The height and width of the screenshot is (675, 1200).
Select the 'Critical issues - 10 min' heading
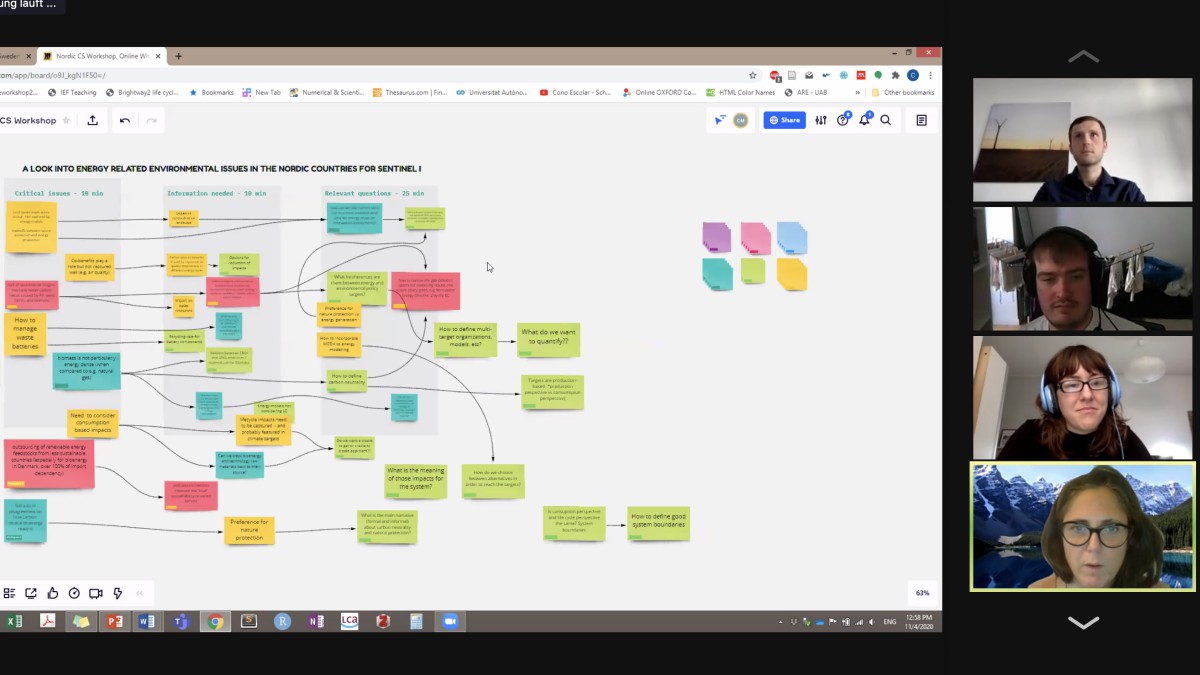point(58,193)
